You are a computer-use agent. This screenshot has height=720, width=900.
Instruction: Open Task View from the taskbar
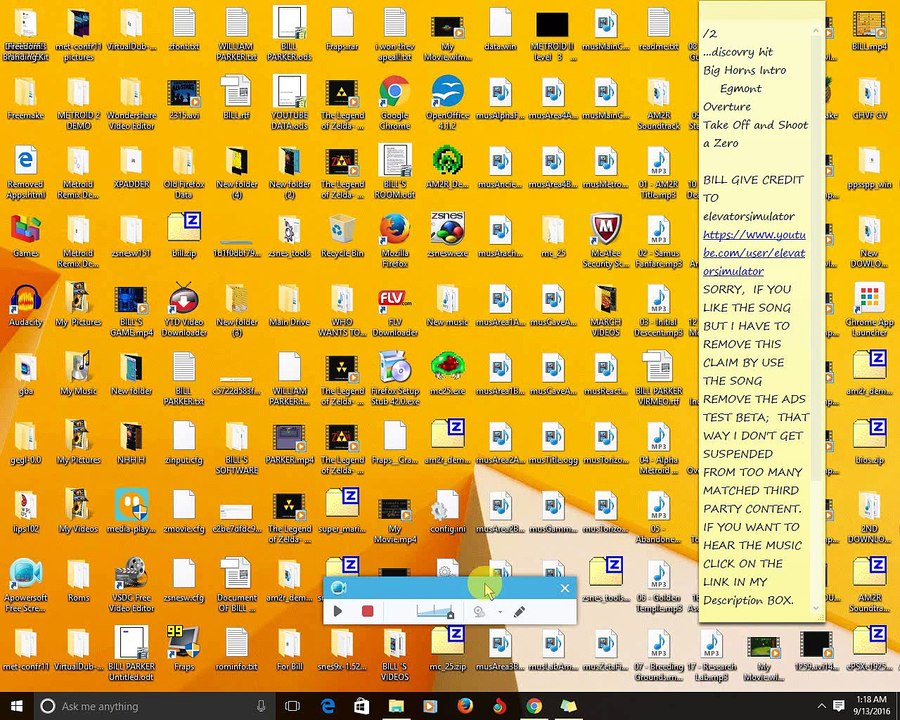(x=293, y=706)
